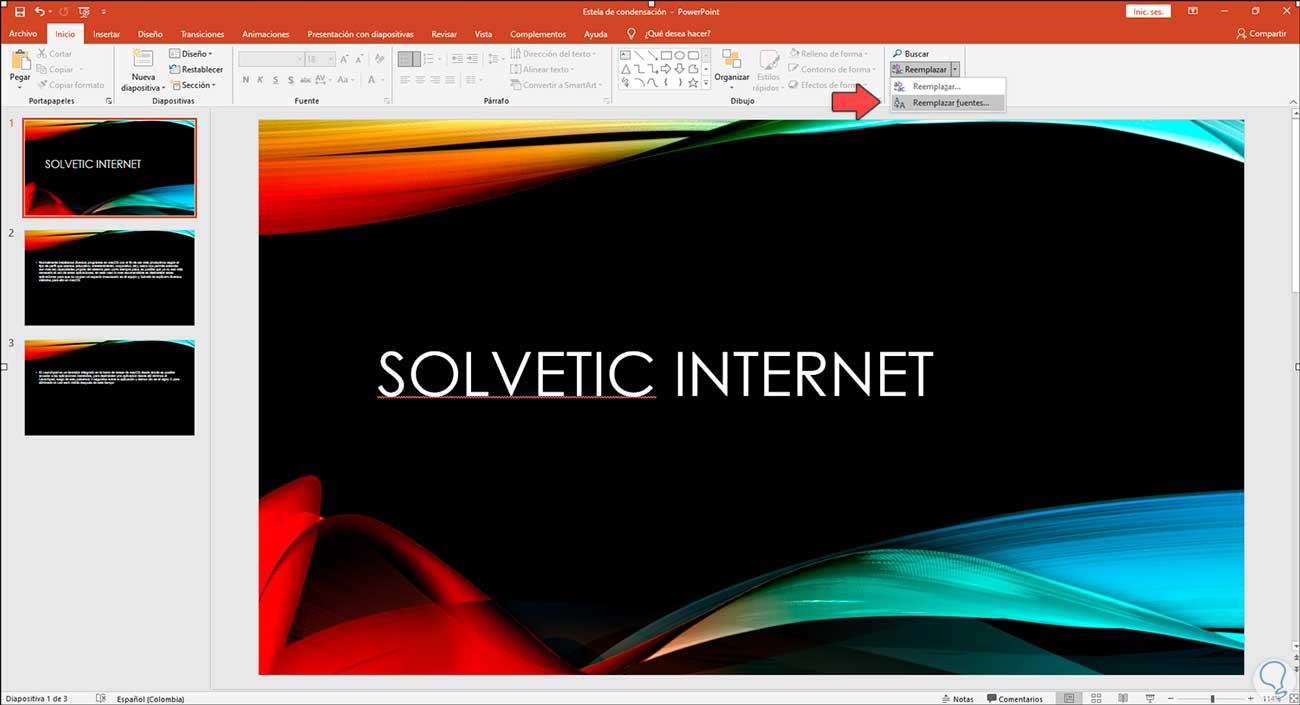The width and height of the screenshot is (1300, 705).
Task: Click the Save icon in quick access toolbar
Action: pyautogui.click(x=20, y=11)
